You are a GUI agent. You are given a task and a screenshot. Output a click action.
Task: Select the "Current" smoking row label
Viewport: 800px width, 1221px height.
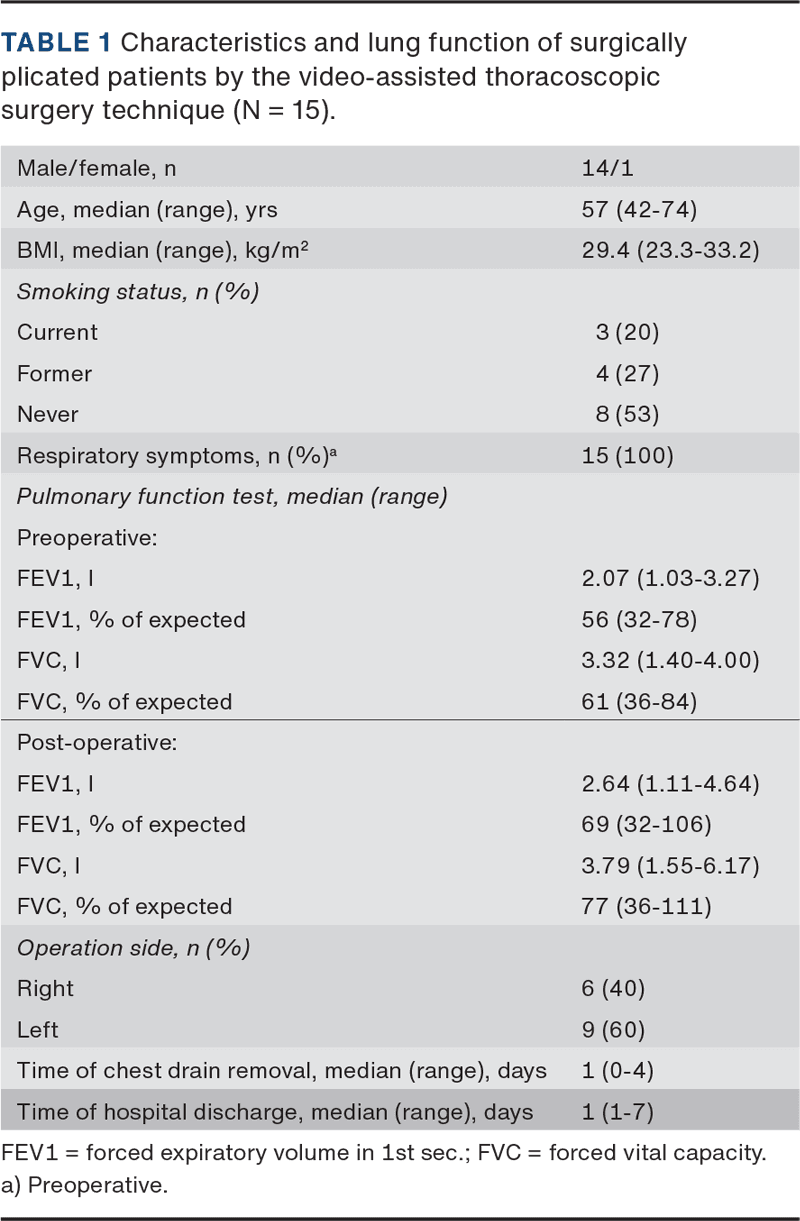[57, 332]
